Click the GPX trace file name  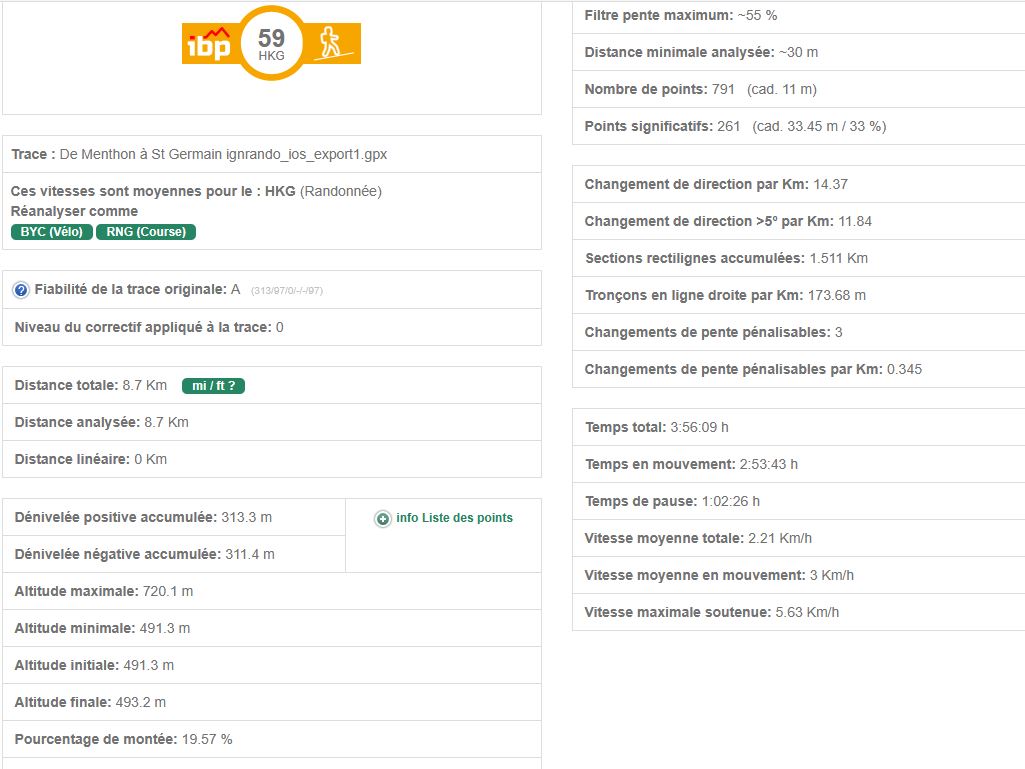coord(223,155)
